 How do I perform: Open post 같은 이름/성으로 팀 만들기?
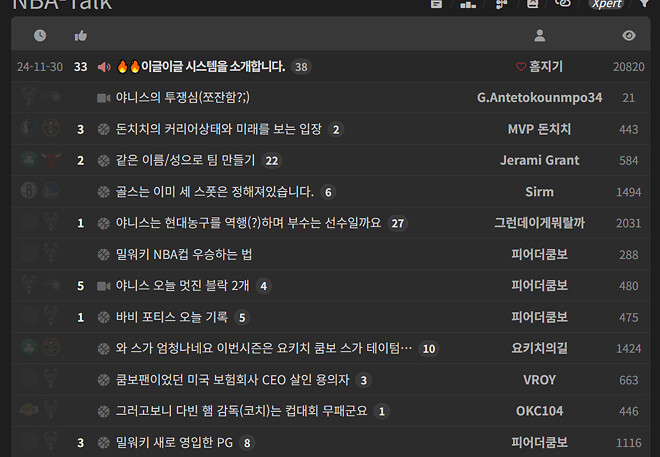(x=185, y=160)
